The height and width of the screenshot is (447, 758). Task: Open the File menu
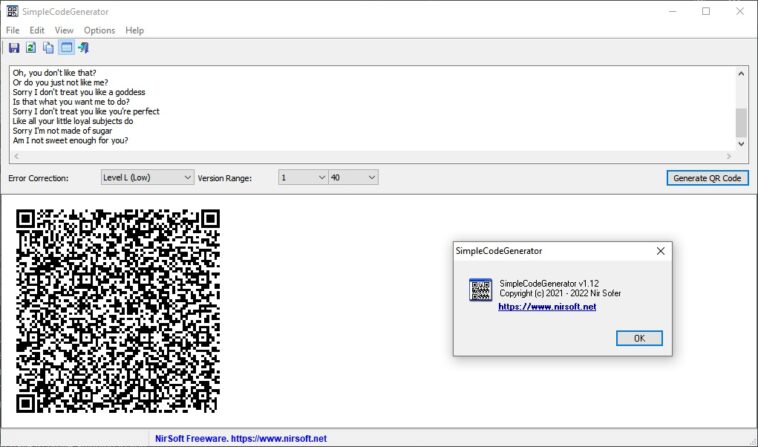pos(13,30)
